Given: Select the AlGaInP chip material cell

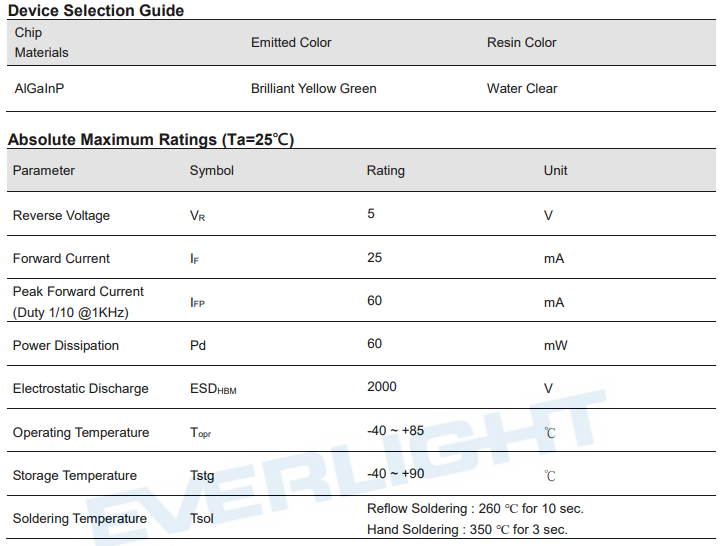Looking at the screenshot, I should pos(39,88).
